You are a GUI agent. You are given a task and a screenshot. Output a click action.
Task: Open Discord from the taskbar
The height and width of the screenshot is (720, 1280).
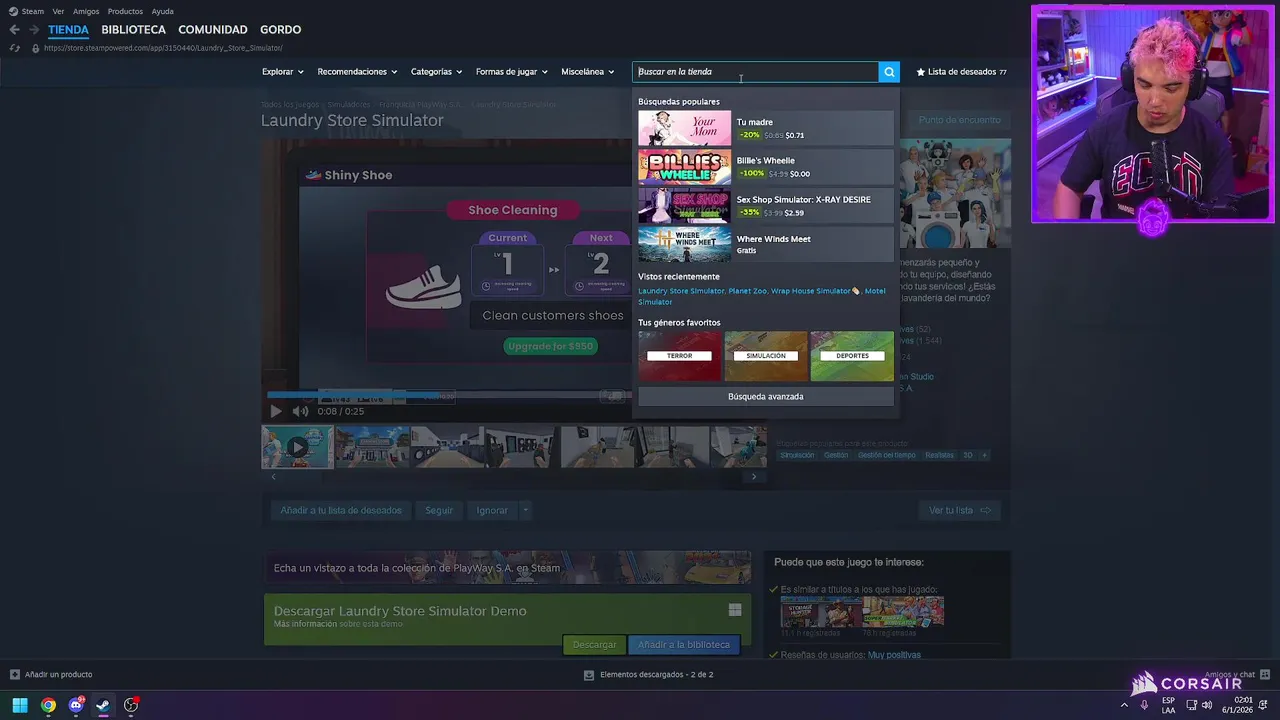click(x=76, y=705)
